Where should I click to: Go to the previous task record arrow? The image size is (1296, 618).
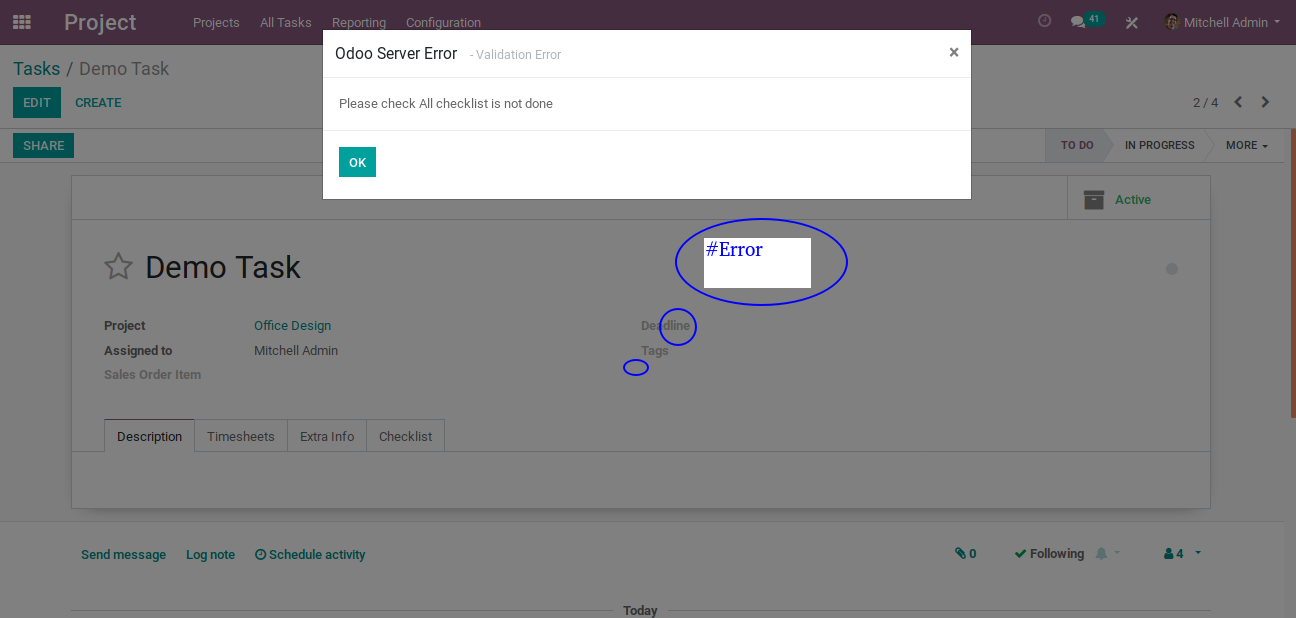1239,102
